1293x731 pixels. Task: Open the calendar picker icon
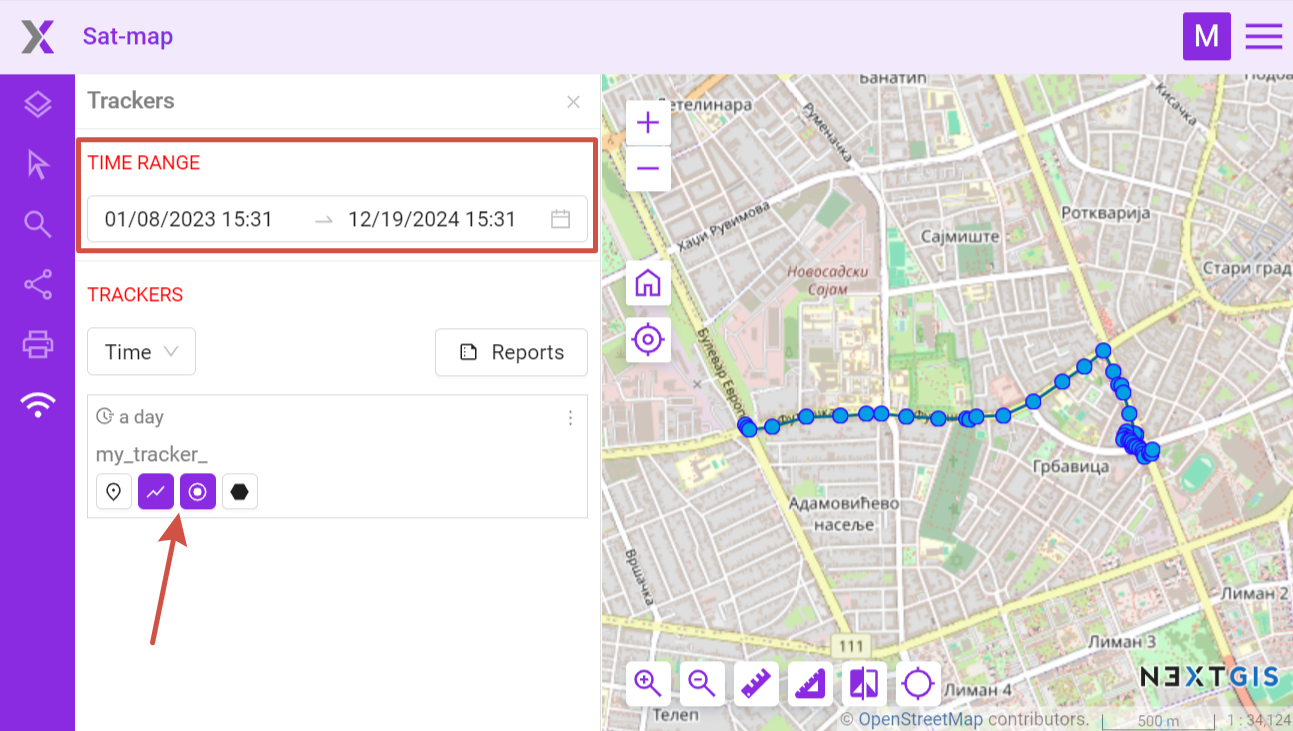[x=561, y=219]
